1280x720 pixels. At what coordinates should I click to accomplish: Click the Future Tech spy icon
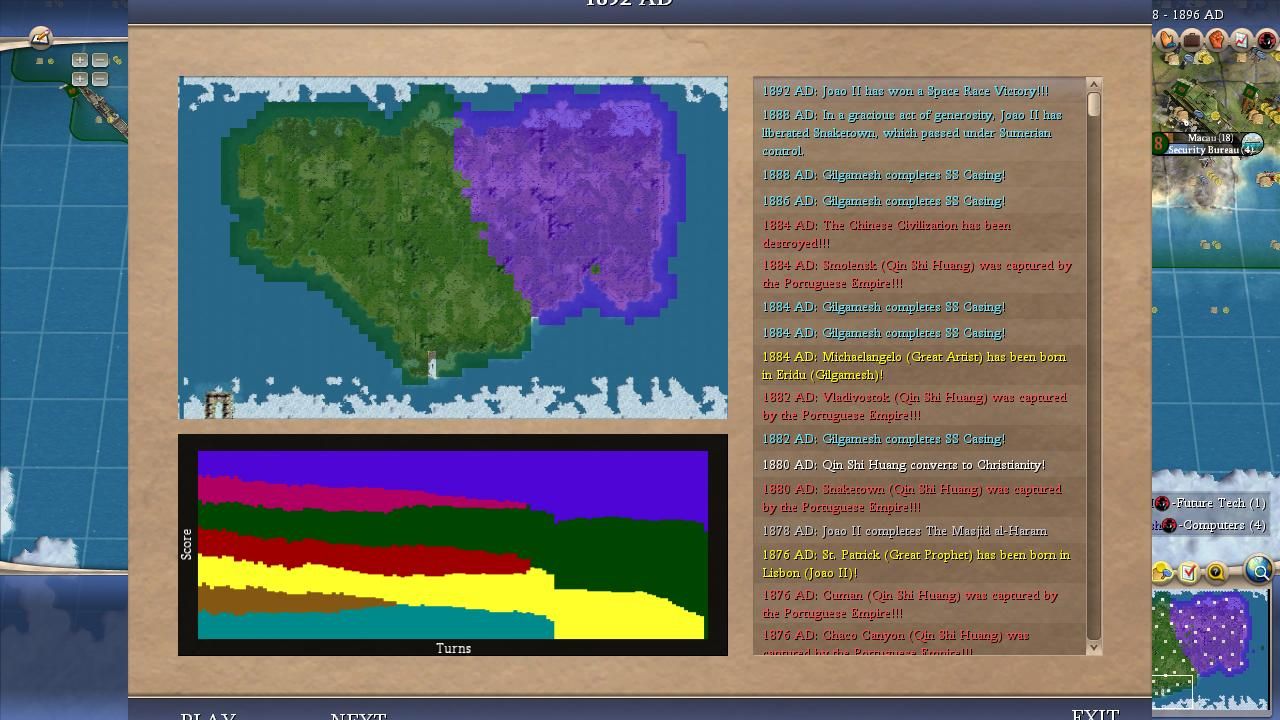click(1162, 503)
